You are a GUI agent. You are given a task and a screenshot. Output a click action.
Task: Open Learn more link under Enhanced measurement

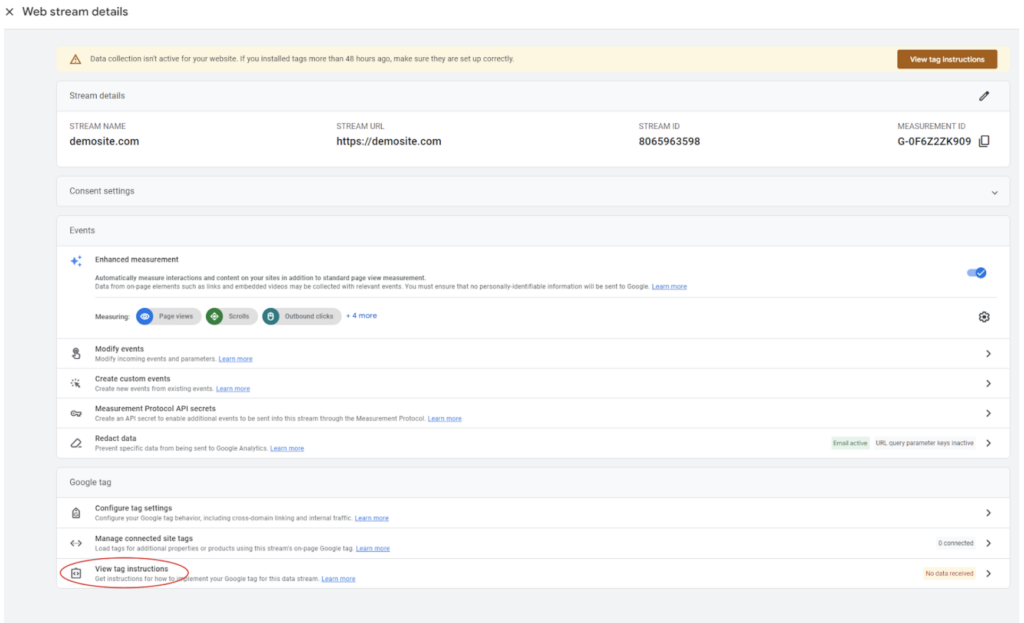669,287
